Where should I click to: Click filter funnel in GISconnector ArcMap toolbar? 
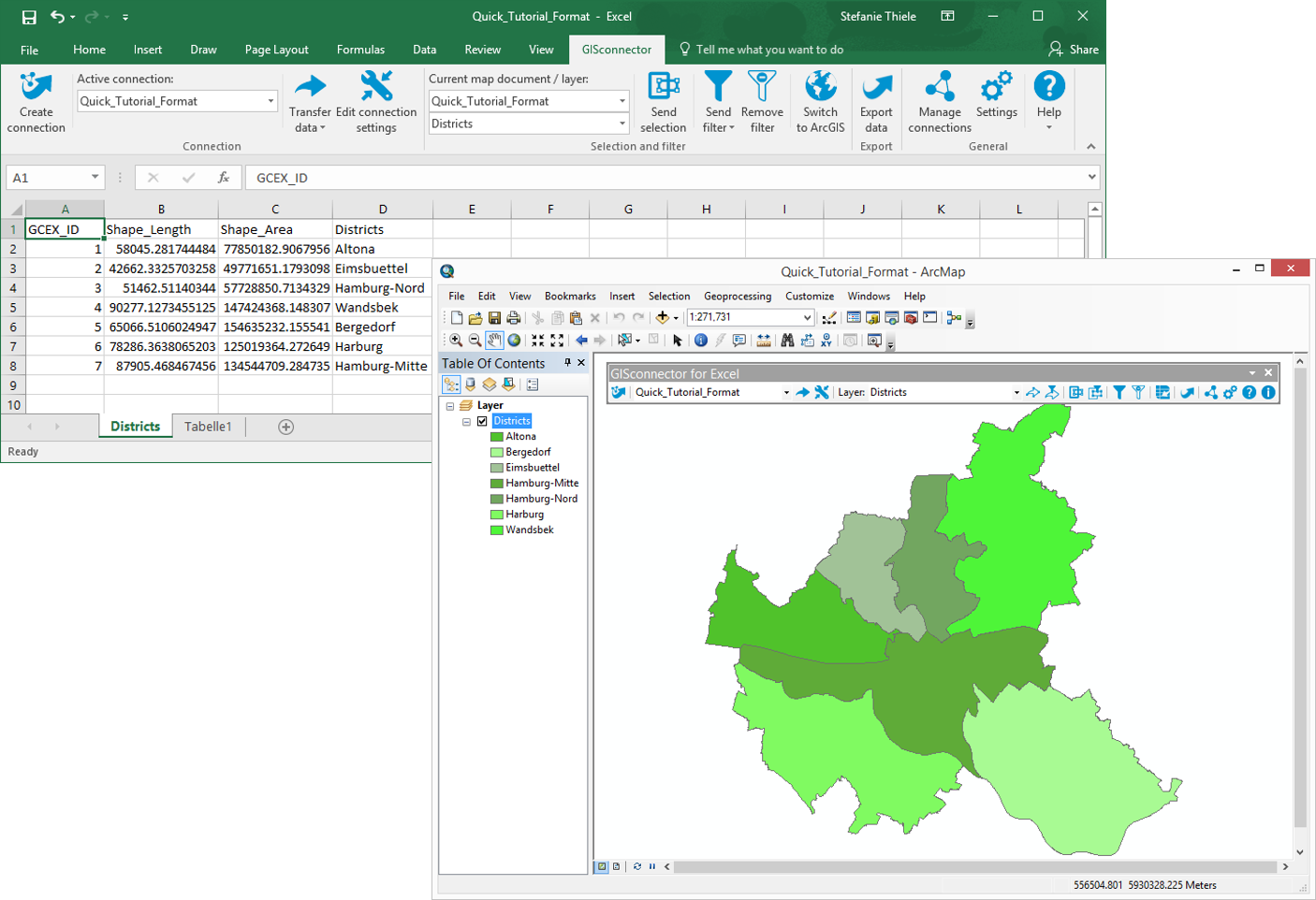pos(1119,392)
